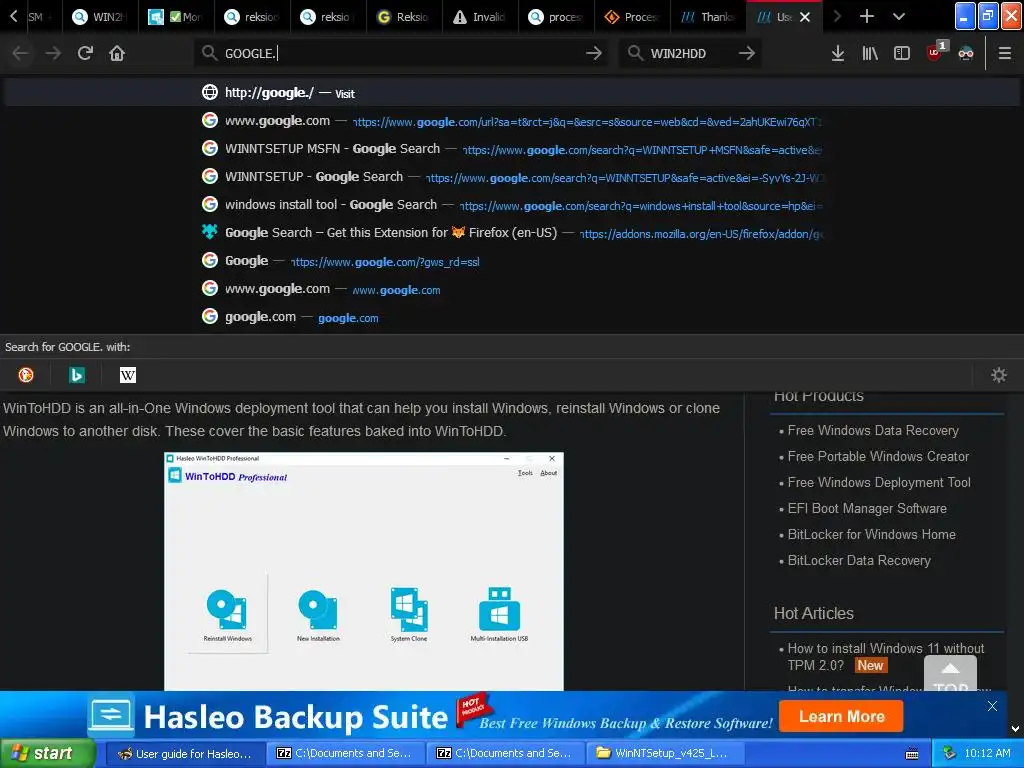Viewport: 1024px width, 768px height.
Task: Click the URL bar containing GOOGLE.
Action: [x=402, y=53]
